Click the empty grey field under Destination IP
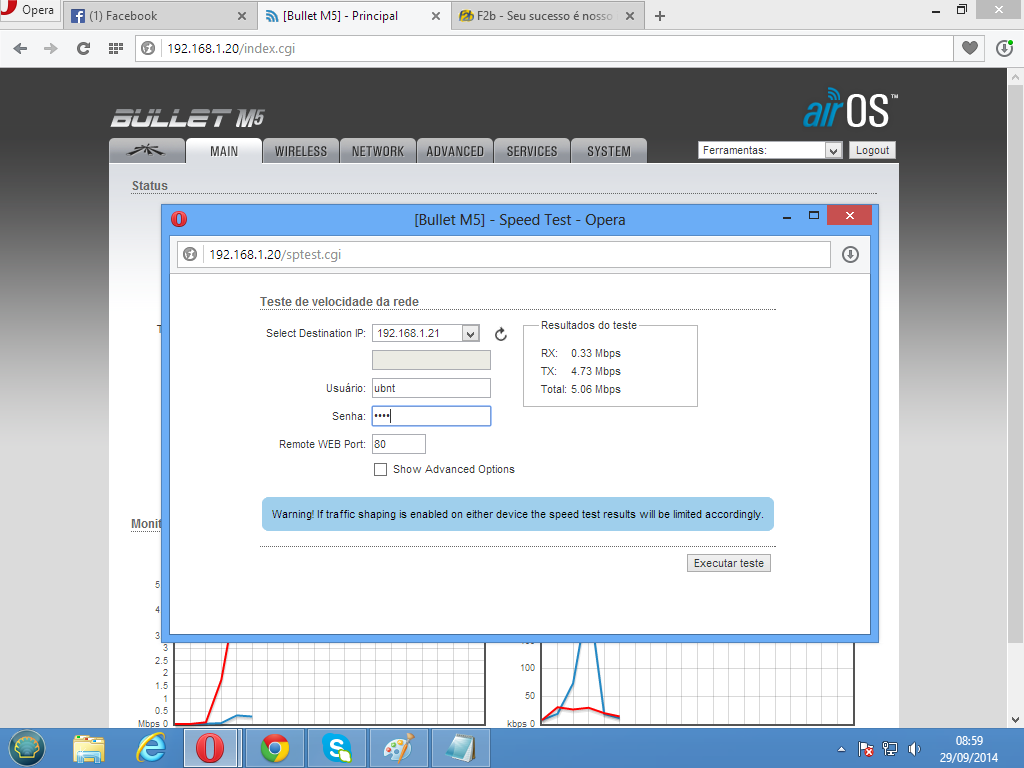1024x768 pixels. pyautogui.click(x=431, y=360)
